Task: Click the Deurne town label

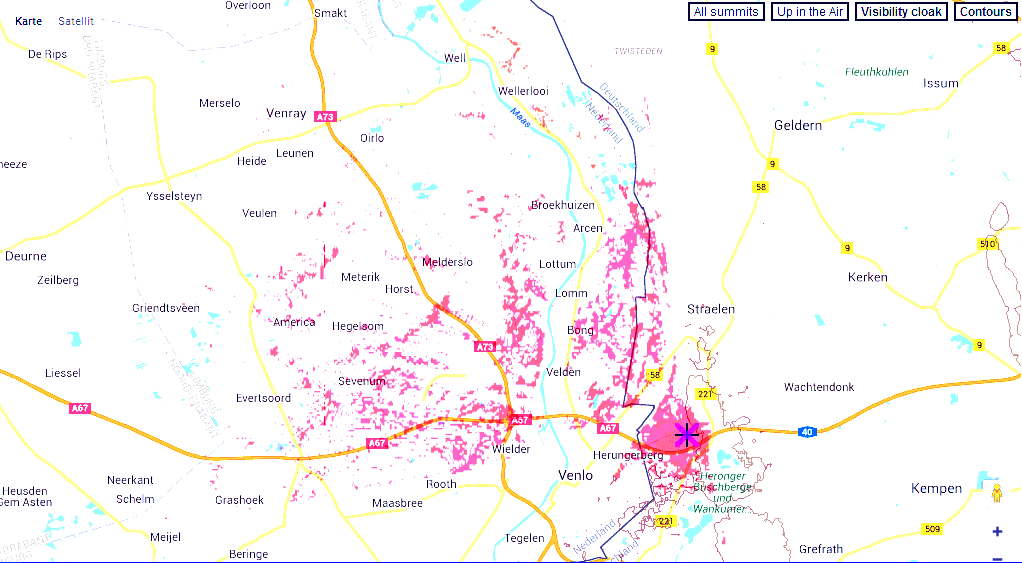Action: [x=26, y=256]
